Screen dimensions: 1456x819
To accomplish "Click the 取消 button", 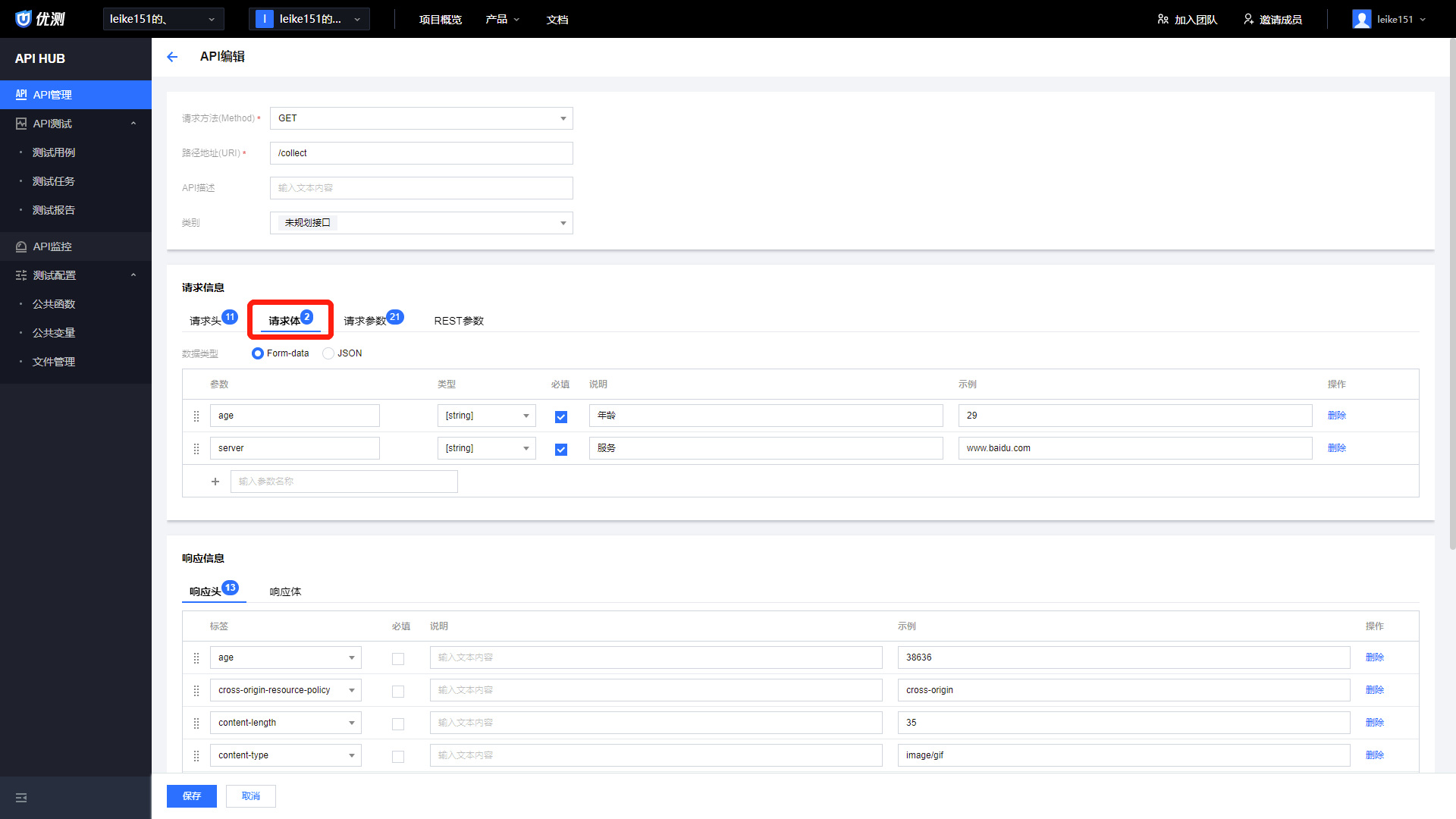I will (x=250, y=795).
